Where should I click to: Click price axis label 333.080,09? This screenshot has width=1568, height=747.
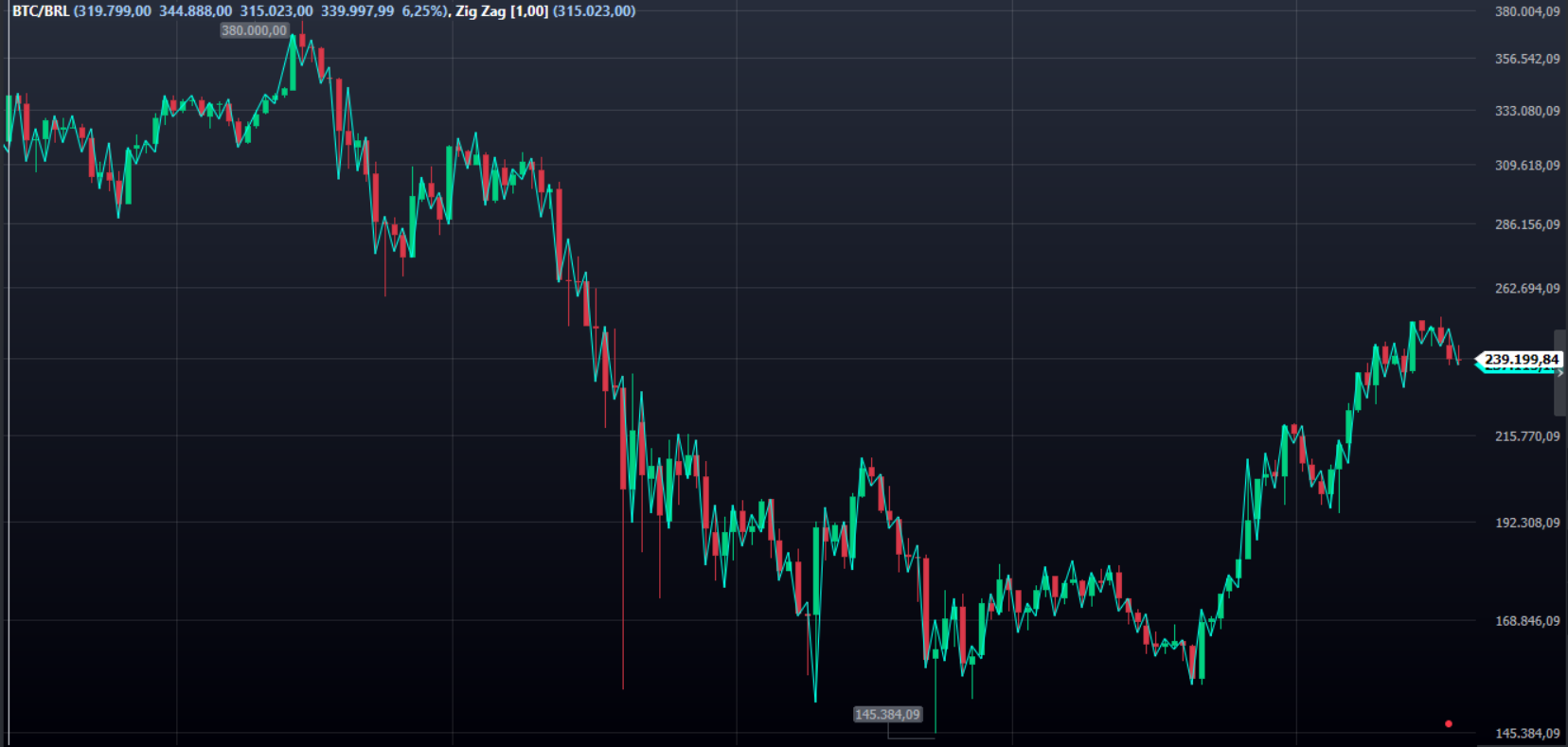click(x=1527, y=111)
